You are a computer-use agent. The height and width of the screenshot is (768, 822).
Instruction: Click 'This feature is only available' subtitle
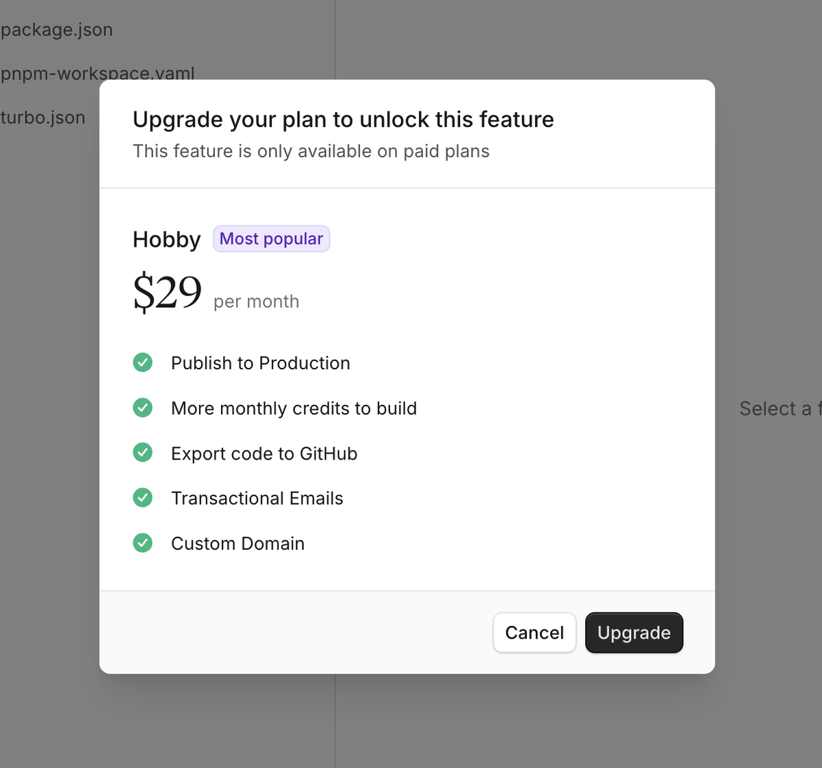pyautogui.click(x=311, y=152)
